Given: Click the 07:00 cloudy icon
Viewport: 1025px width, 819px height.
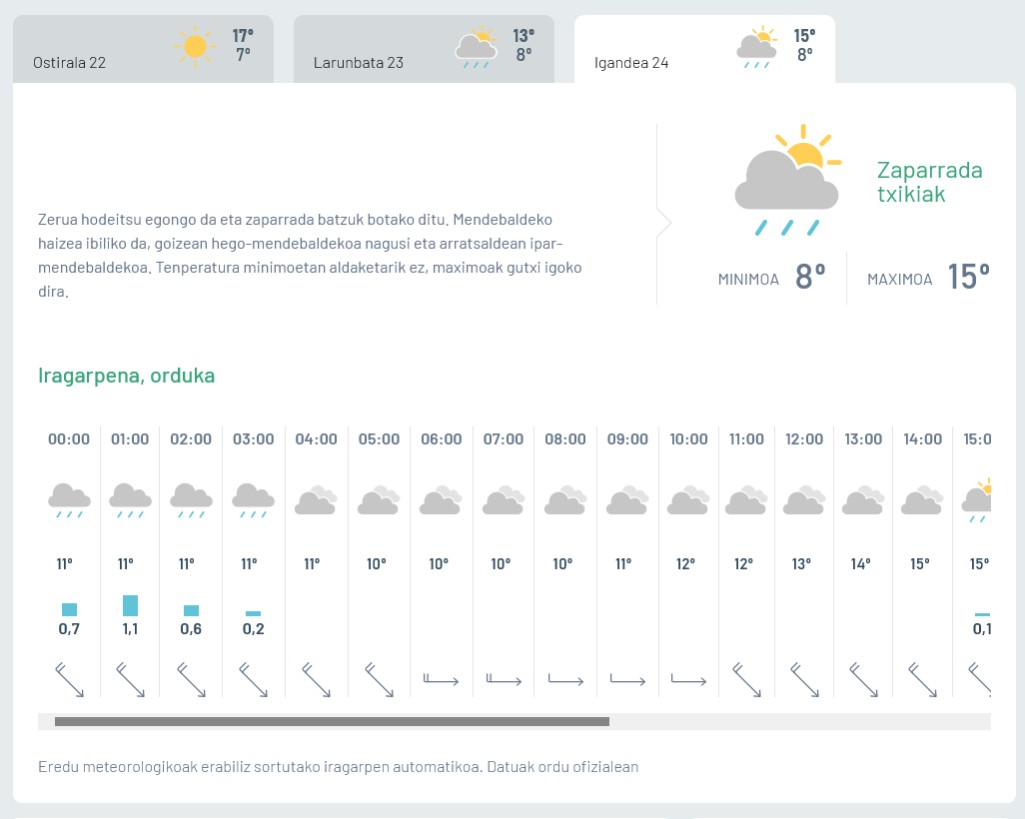Looking at the screenshot, I should [x=503, y=500].
